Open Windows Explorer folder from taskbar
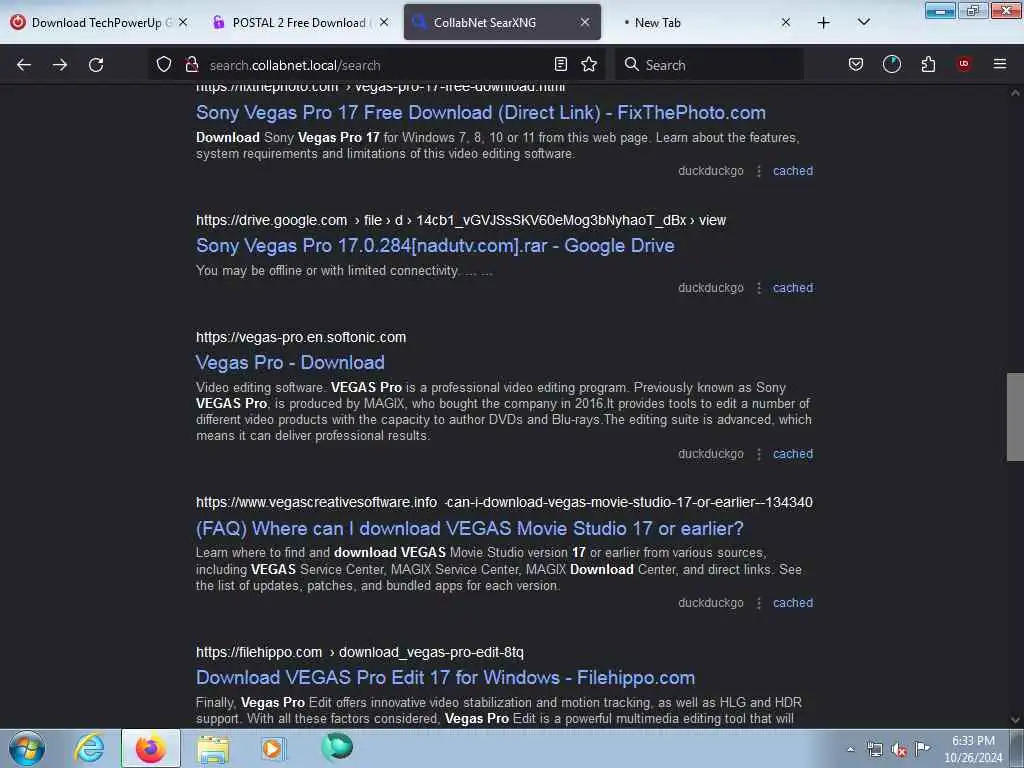 tap(213, 749)
